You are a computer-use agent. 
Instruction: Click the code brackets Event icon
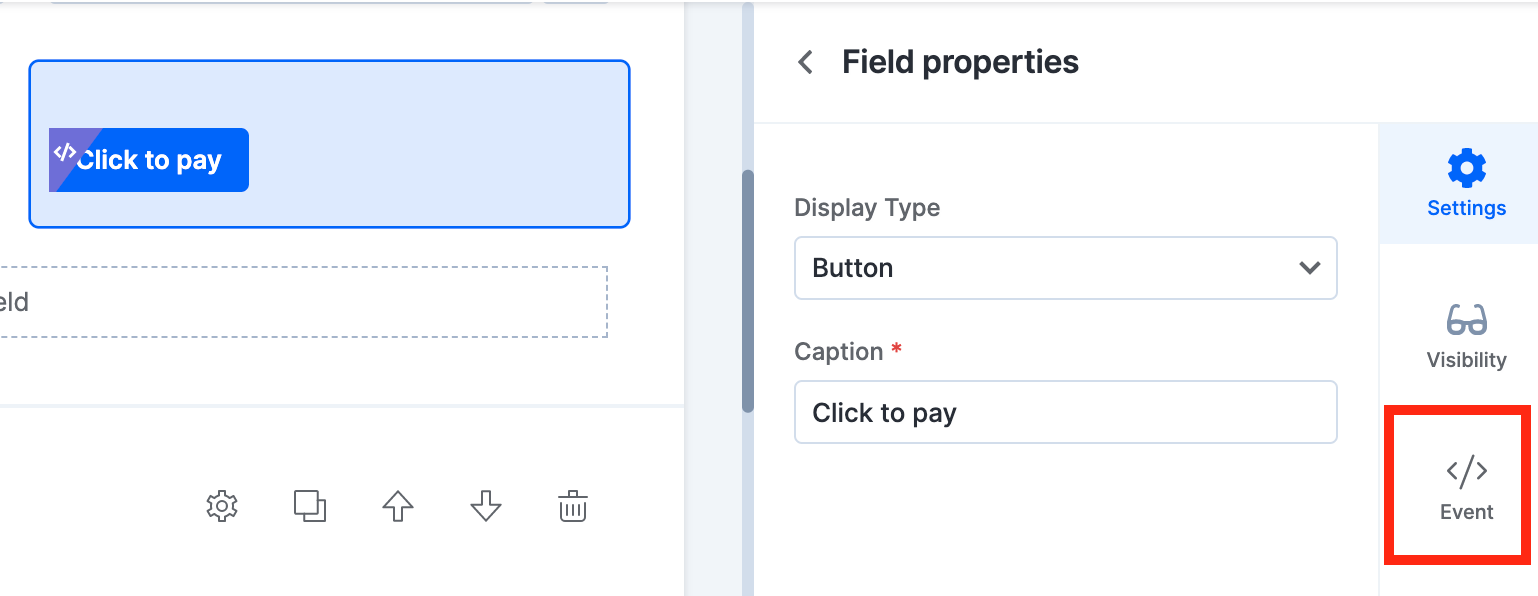(1467, 471)
